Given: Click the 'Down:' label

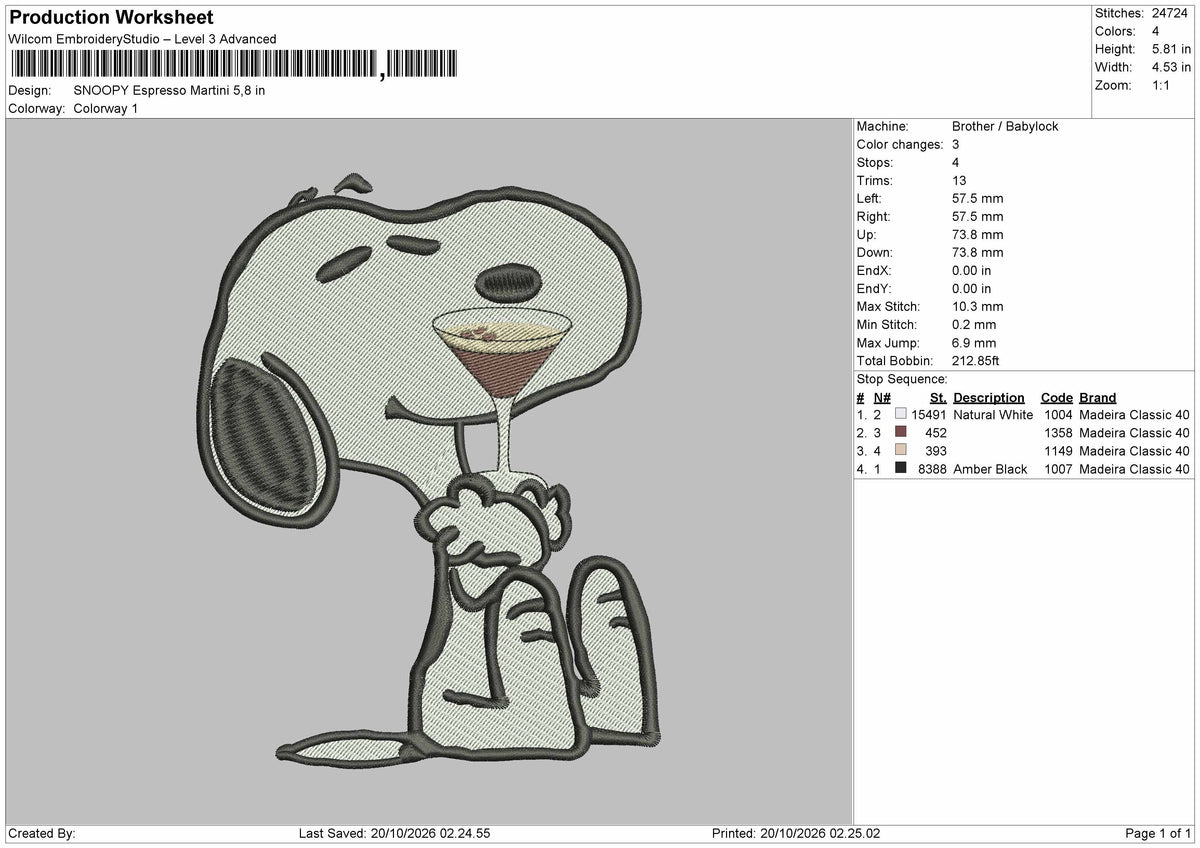Looking at the screenshot, I should coord(875,252).
